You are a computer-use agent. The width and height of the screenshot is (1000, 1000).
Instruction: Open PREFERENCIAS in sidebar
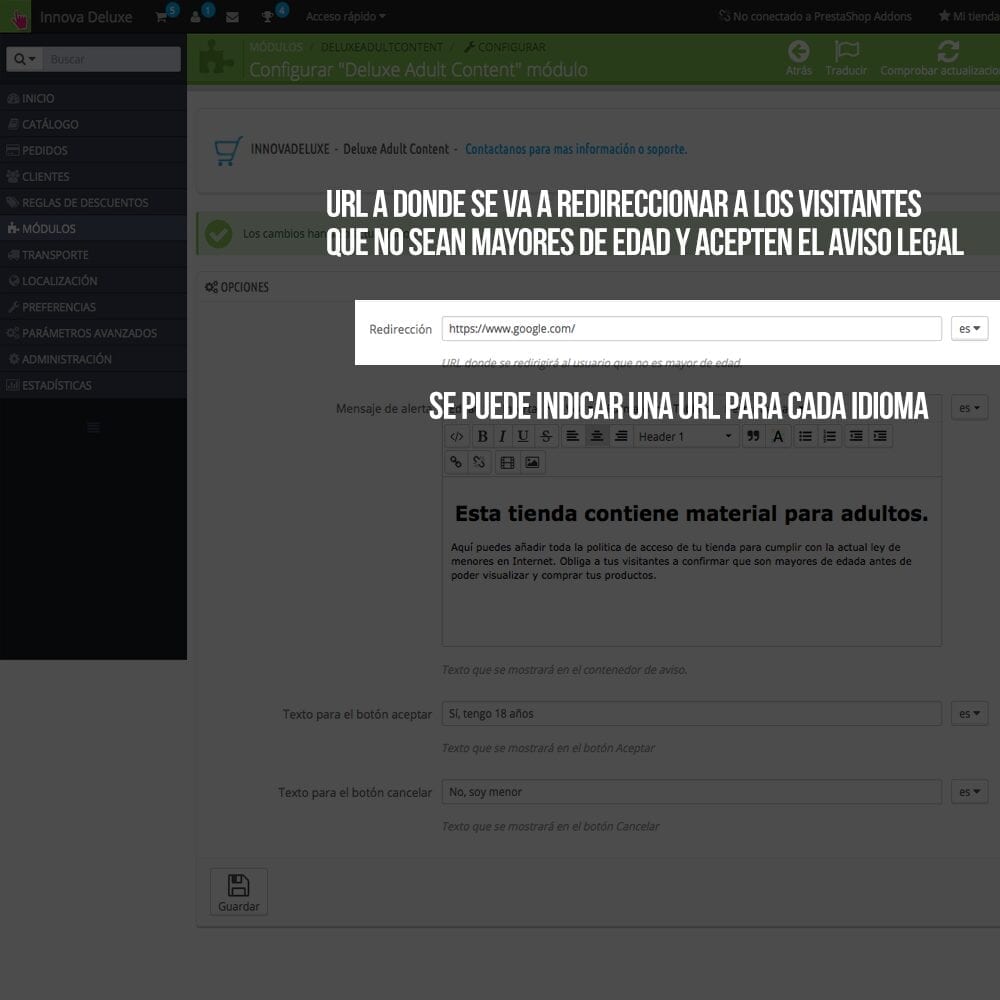[x=93, y=307]
